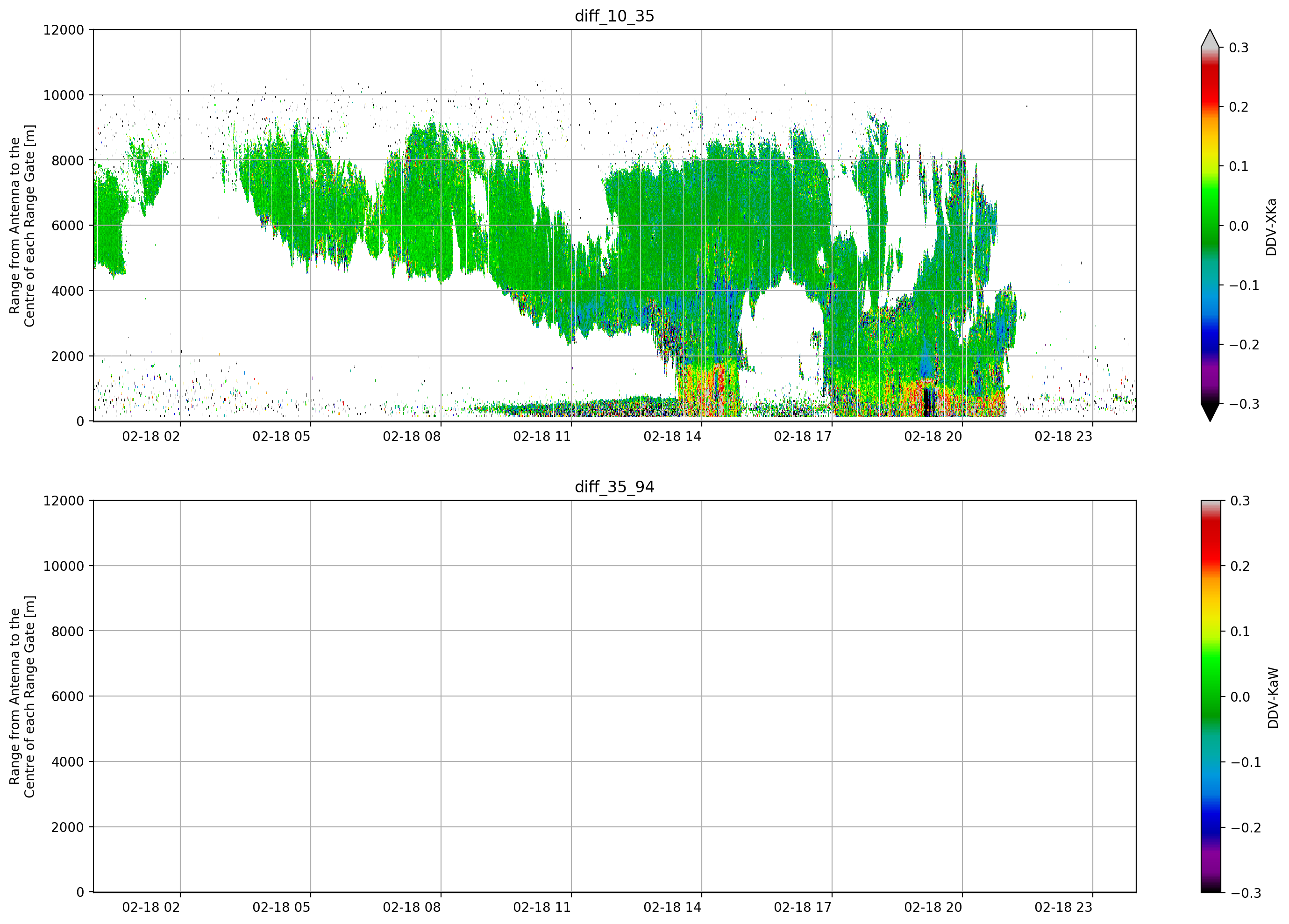
Task: Click the 4000 y-tick on the diff_35_94 plot
Action: click(68, 761)
